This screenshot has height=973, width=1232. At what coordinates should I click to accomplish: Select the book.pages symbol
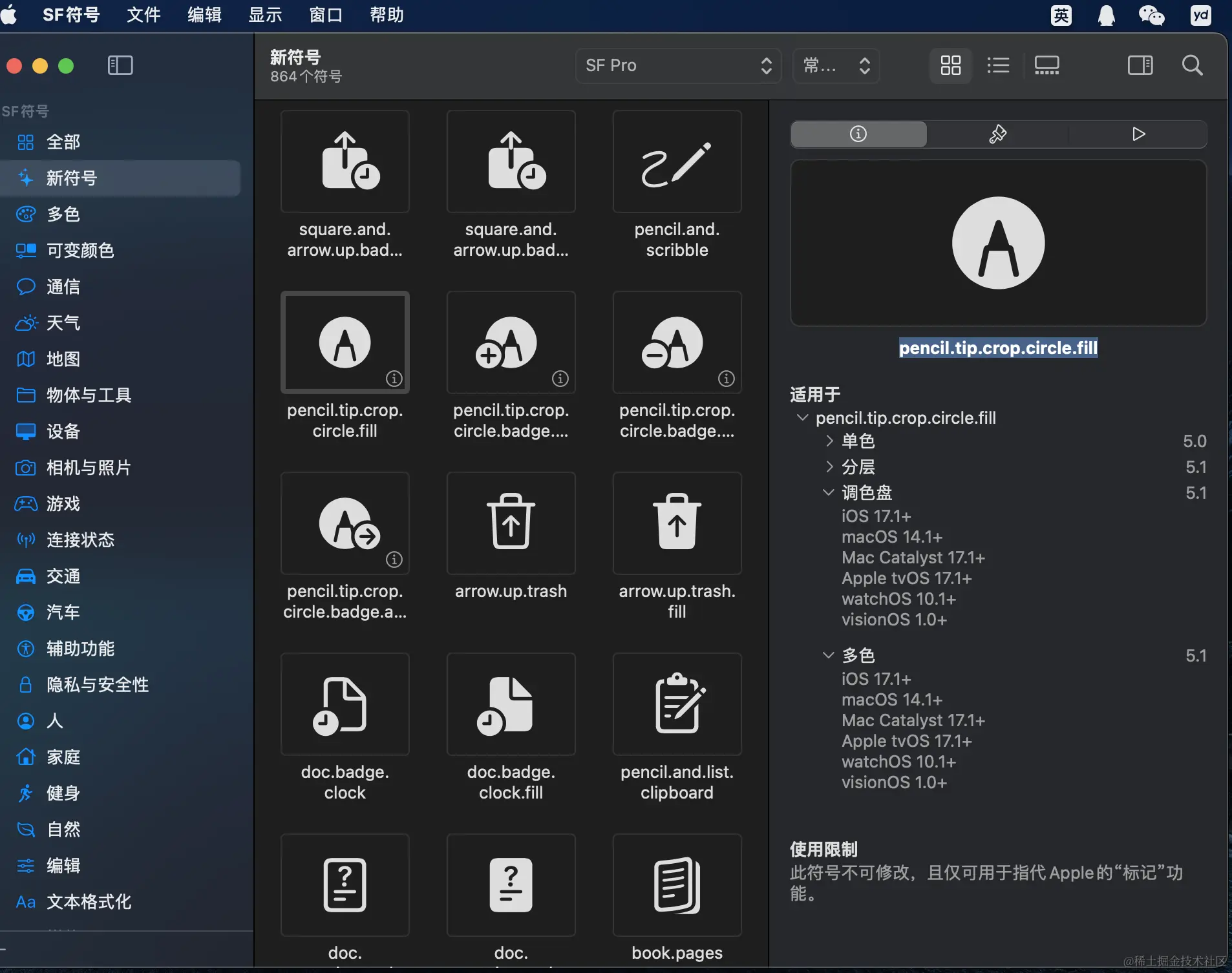[x=677, y=885]
